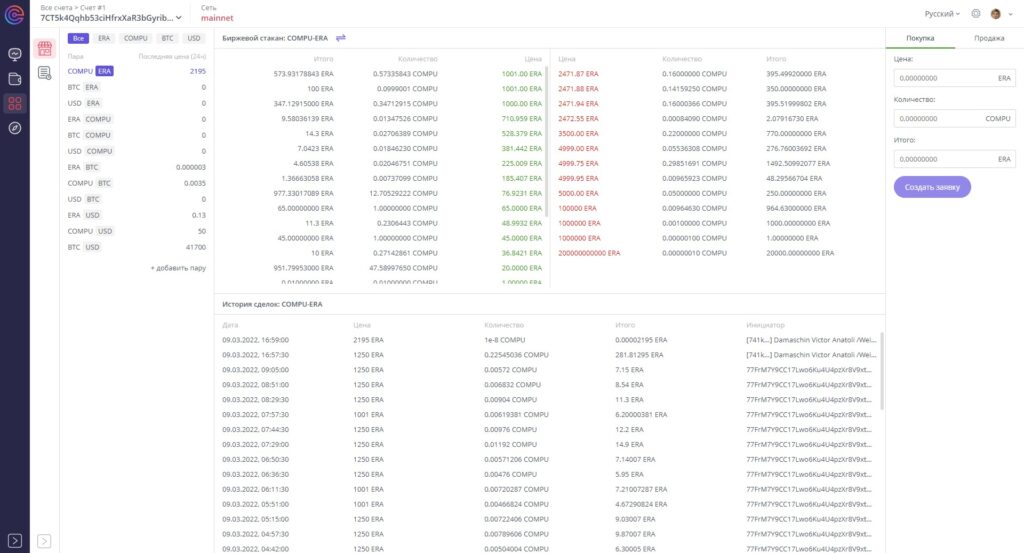Viewport: 1024px width, 553px height.
Task: Toggle the BTC pair filter chip
Action: (x=167, y=38)
